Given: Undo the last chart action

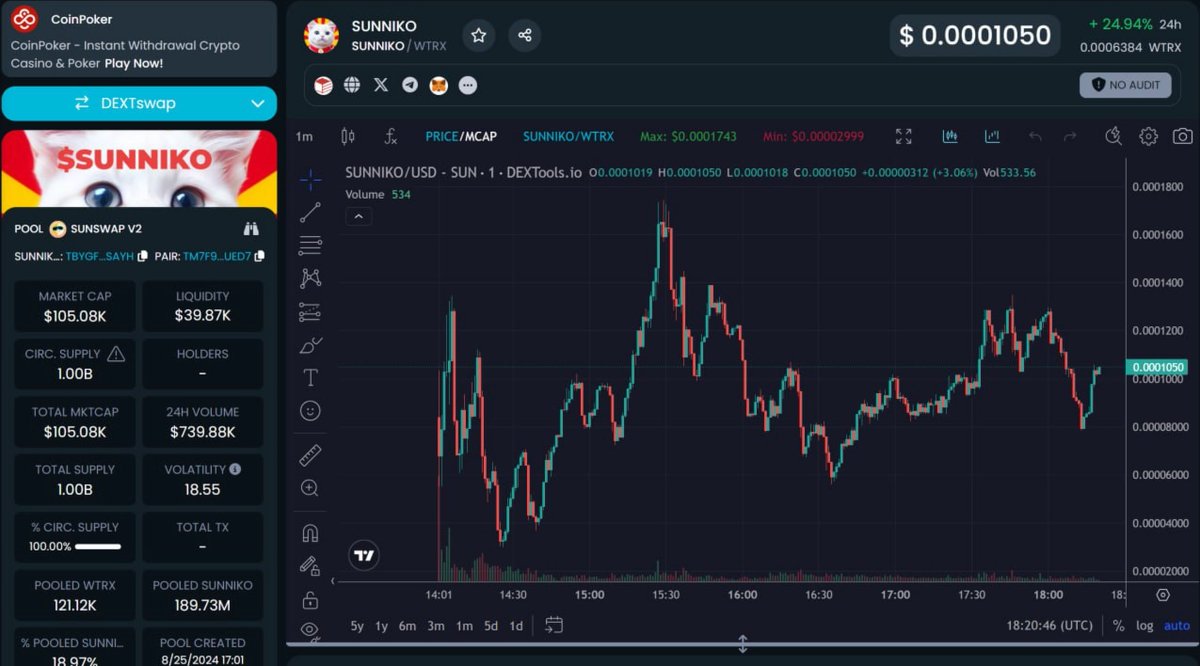Looking at the screenshot, I should (x=1034, y=136).
